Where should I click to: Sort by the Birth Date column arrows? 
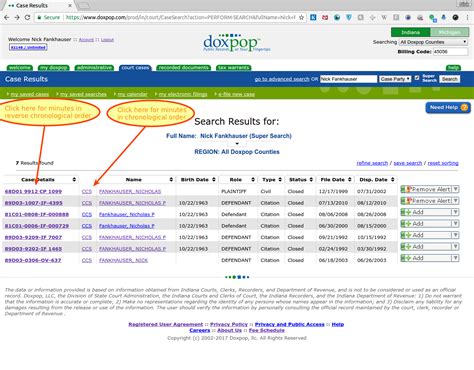(214, 179)
